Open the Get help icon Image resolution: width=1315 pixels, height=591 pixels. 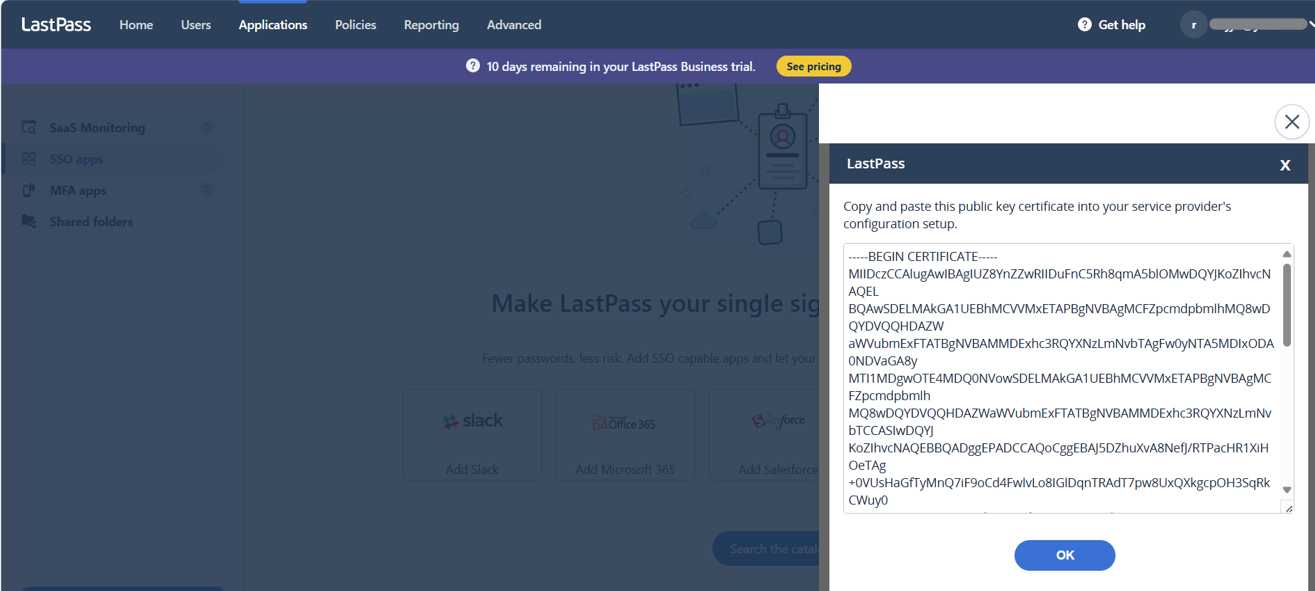coord(1084,25)
